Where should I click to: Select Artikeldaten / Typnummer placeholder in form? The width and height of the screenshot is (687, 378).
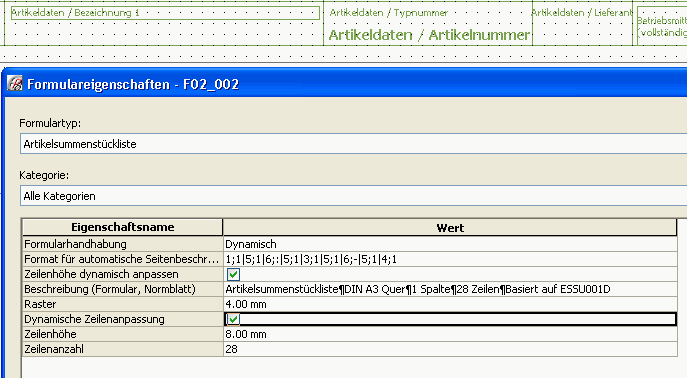(x=389, y=13)
